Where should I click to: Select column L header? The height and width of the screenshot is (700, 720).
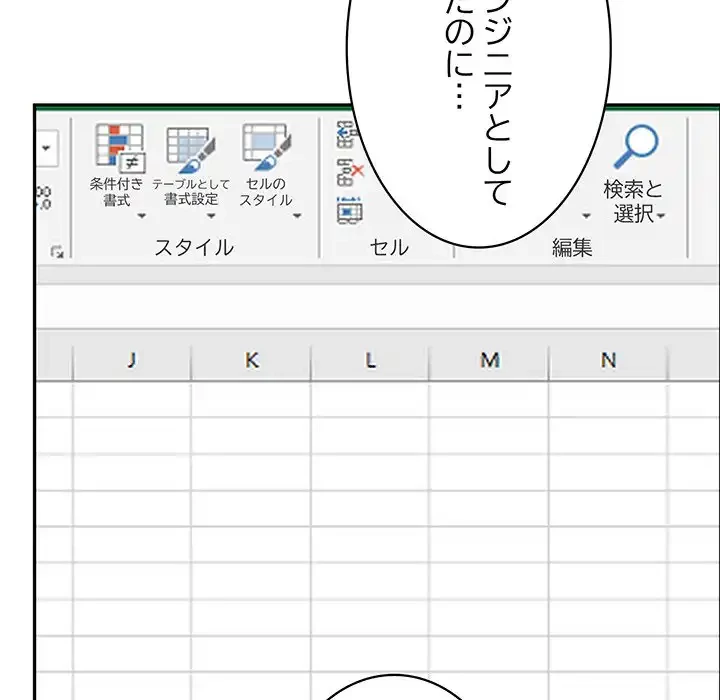pyautogui.click(x=370, y=361)
